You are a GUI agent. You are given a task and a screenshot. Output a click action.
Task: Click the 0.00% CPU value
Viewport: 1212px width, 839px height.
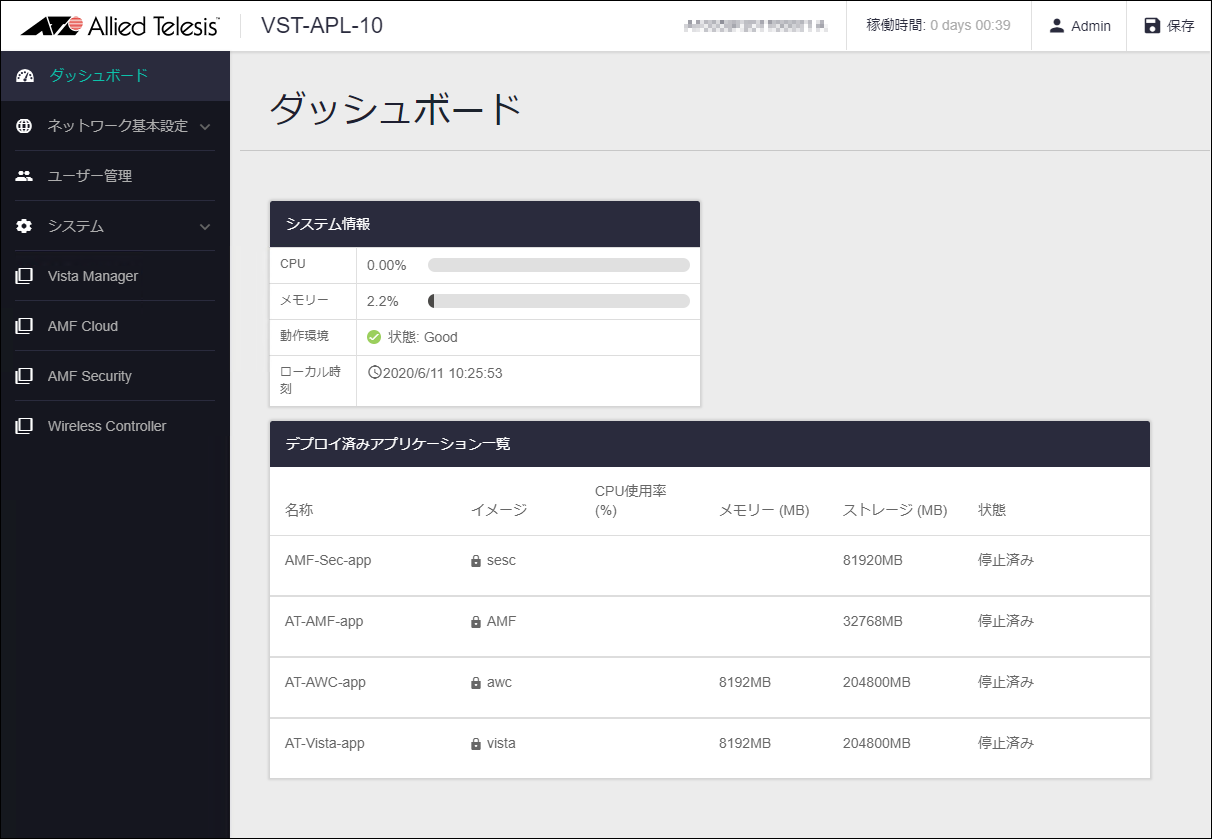pos(387,265)
